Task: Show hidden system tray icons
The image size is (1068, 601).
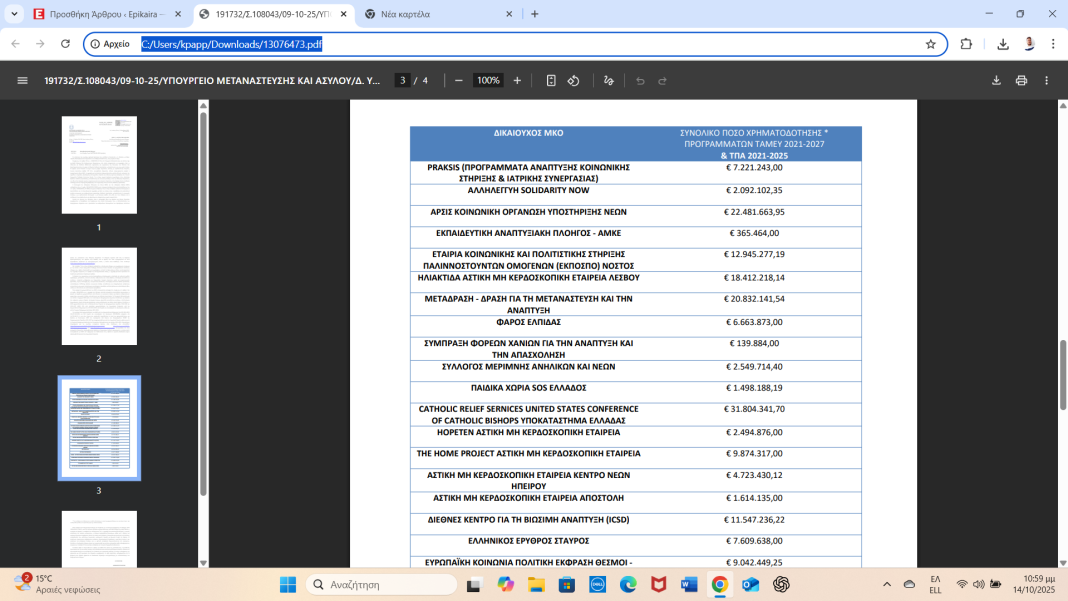Action: pos(886,584)
